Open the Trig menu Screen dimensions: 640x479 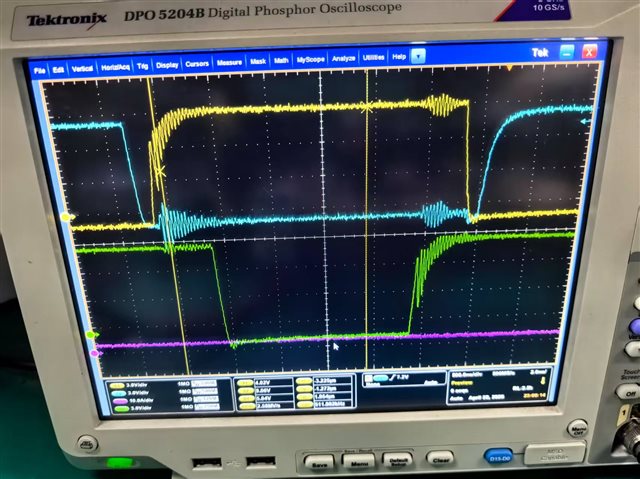tap(142, 66)
